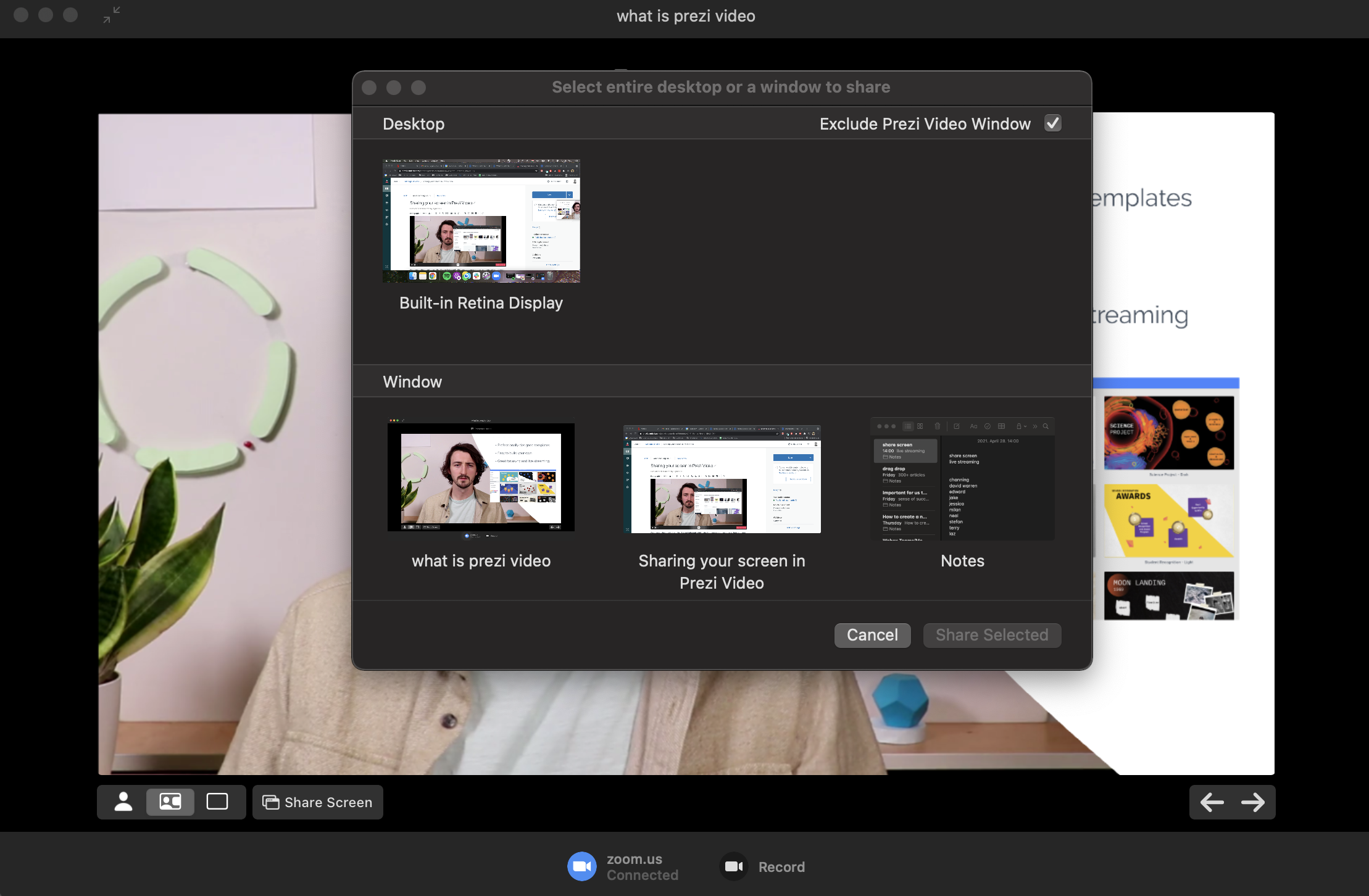
Task: Advance to the next slide arrow
Action: click(x=1254, y=802)
